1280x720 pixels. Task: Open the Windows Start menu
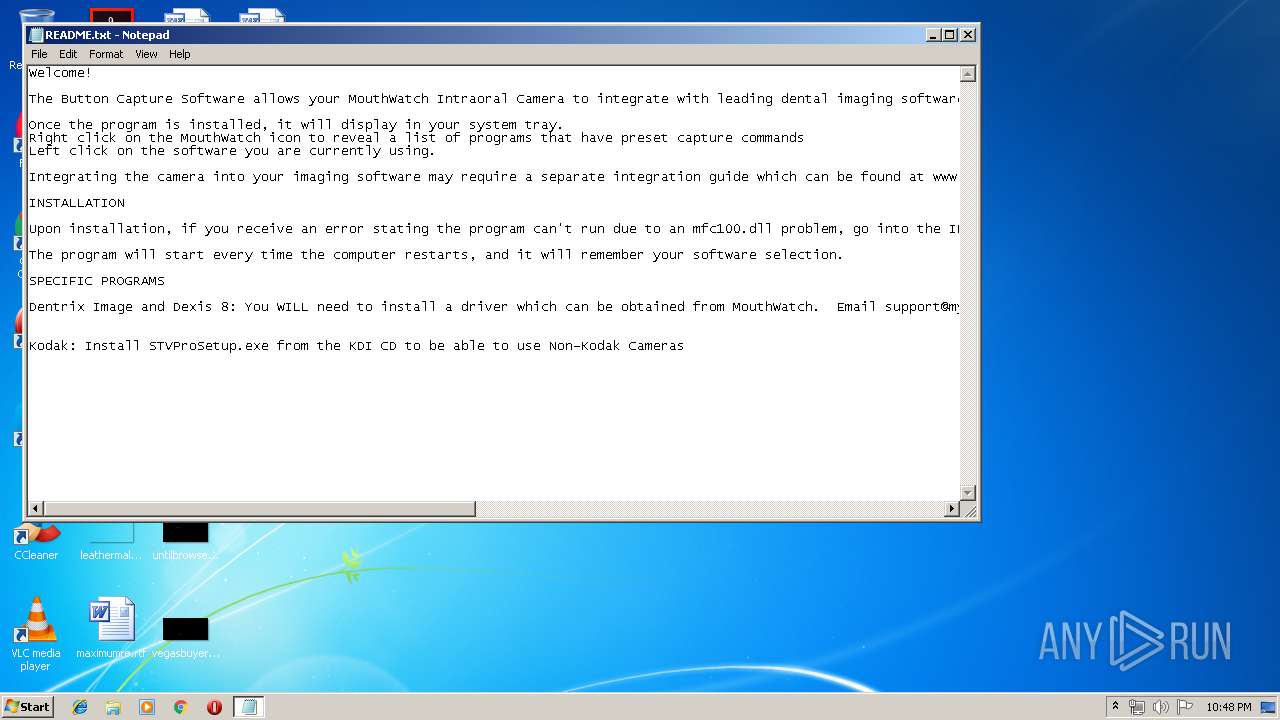(28, 706)
